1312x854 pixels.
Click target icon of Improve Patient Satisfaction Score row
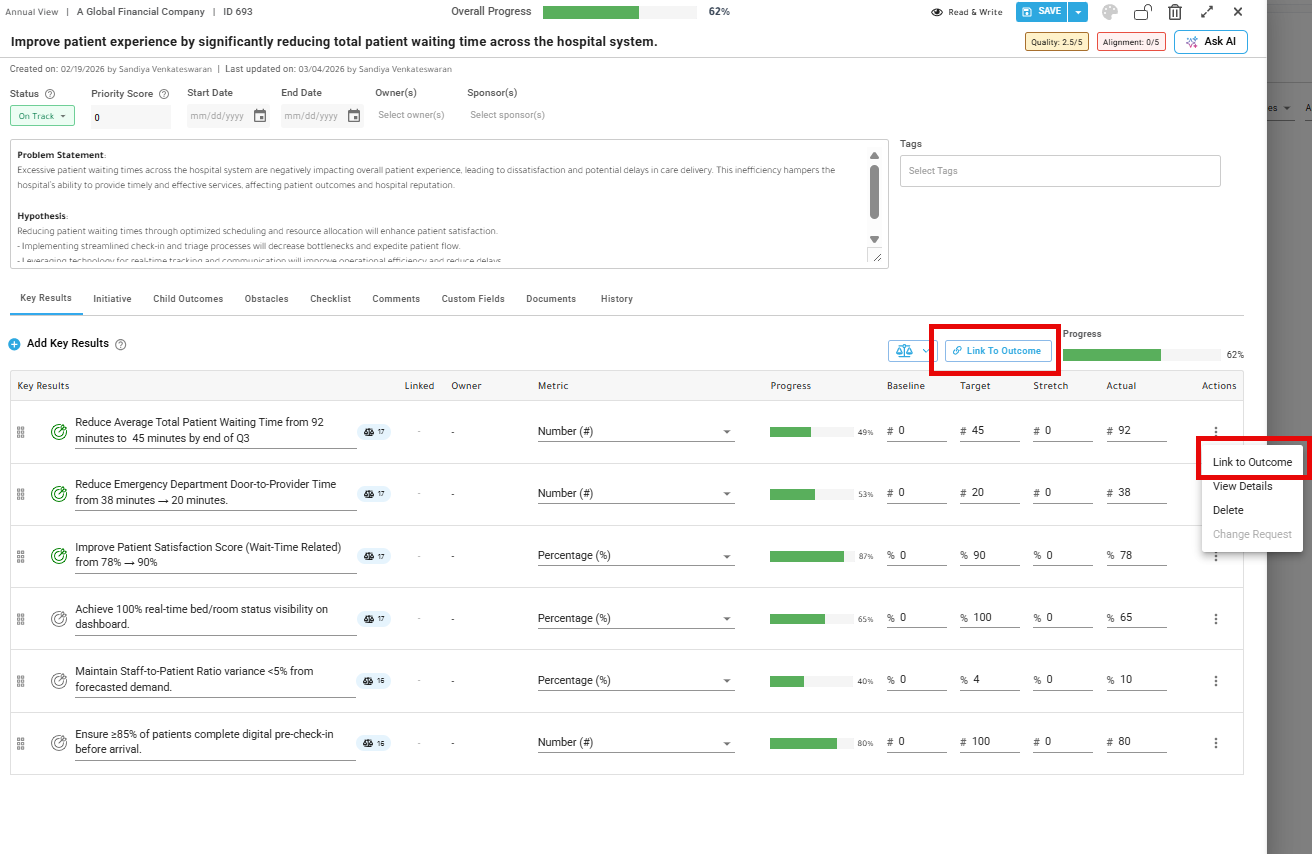[x=60, y=556]
